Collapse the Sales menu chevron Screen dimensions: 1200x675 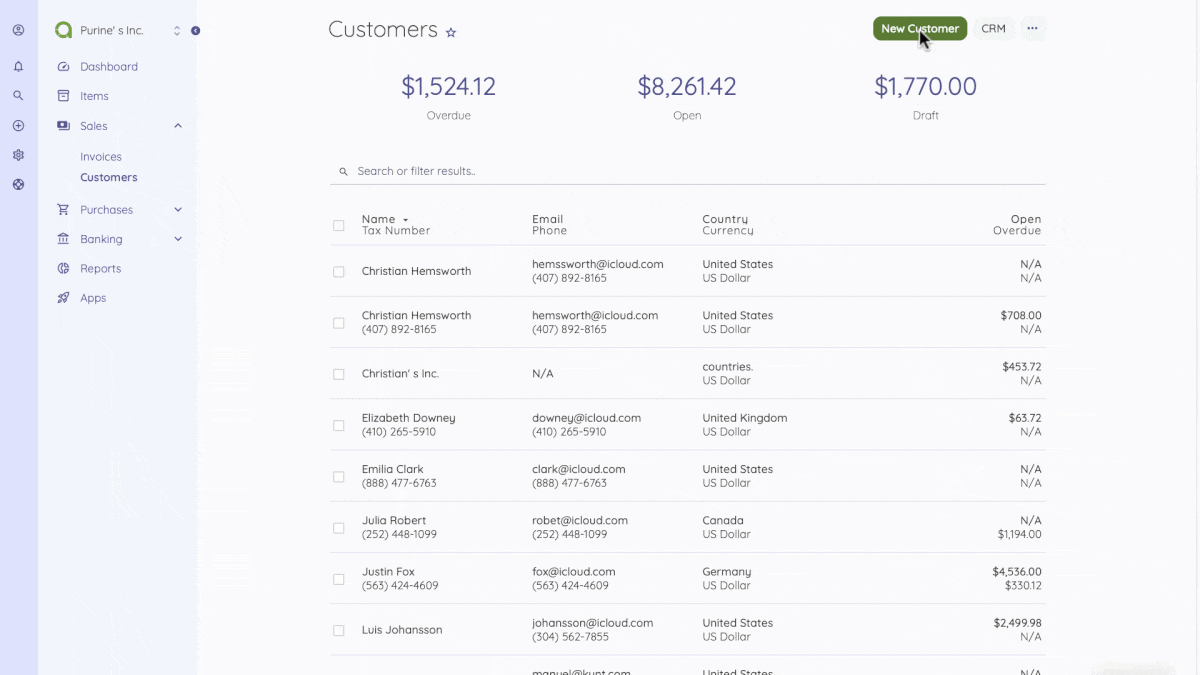(x=178, y=126)
